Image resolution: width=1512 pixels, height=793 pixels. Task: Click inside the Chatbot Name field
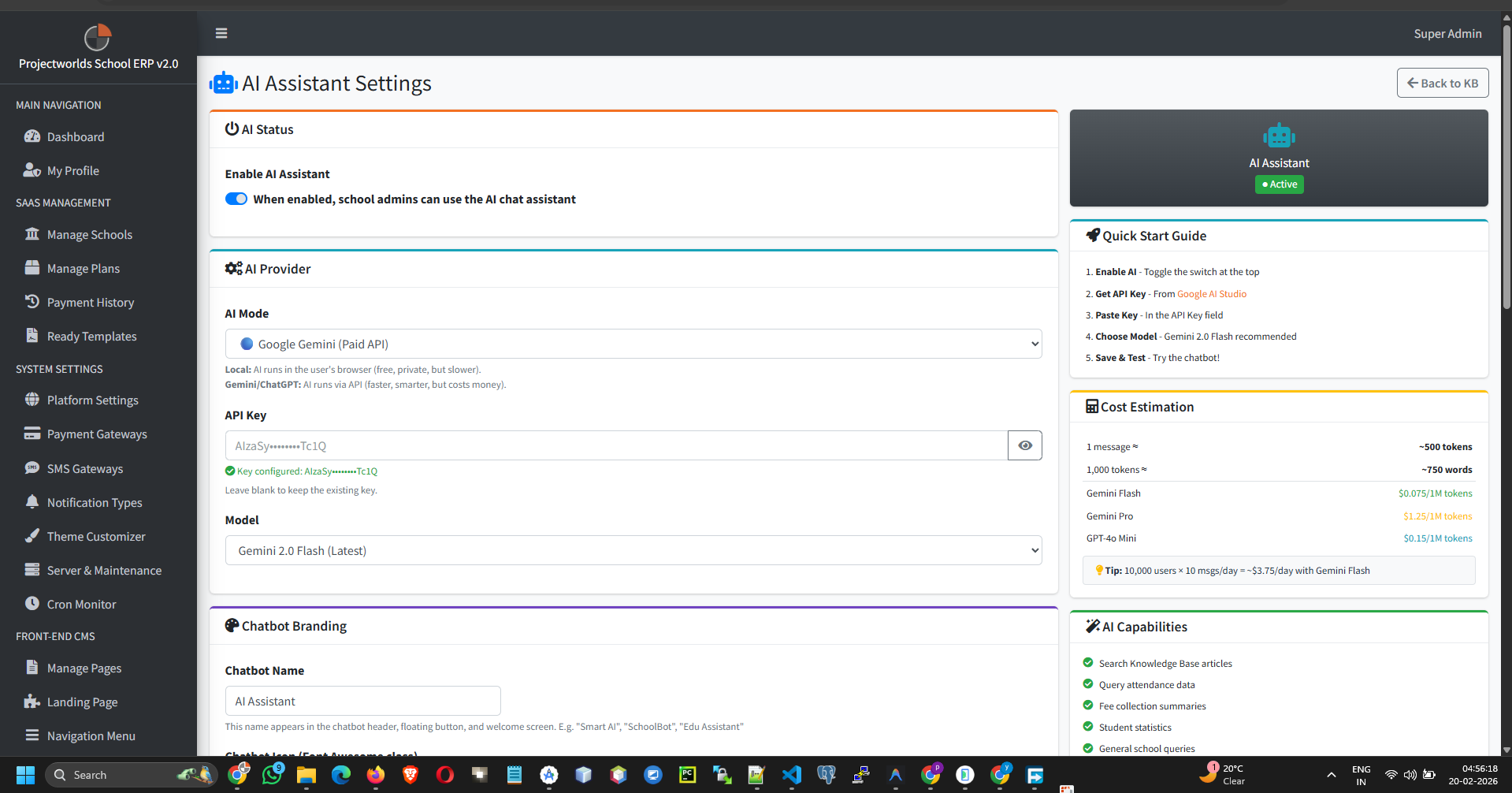(x=362, y=700)
